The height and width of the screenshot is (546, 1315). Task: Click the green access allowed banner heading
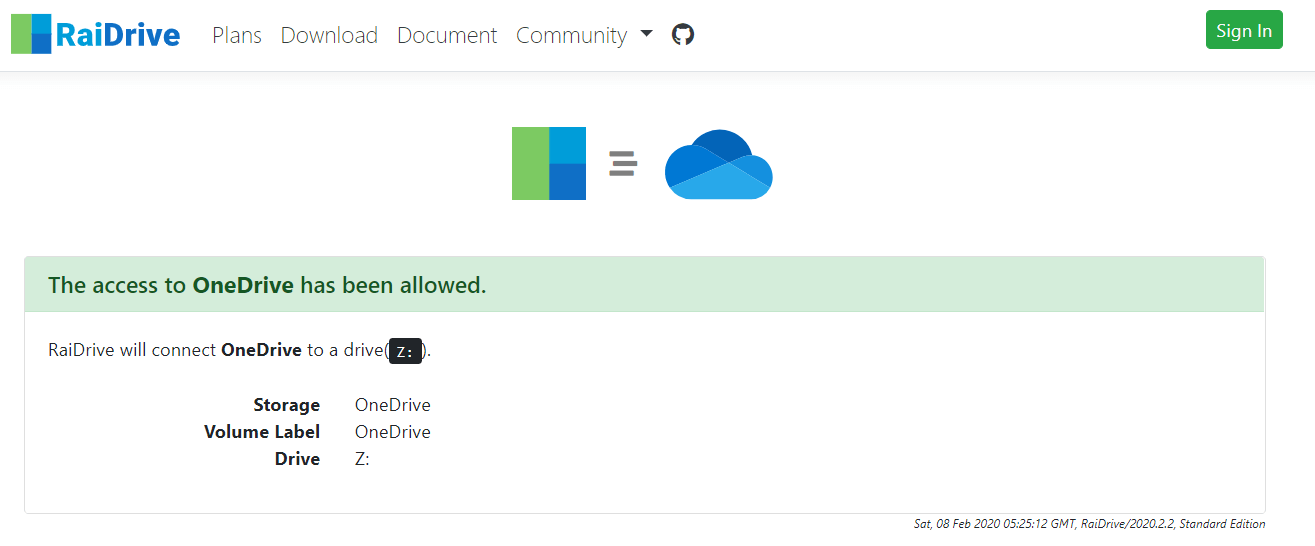(267, 285)
